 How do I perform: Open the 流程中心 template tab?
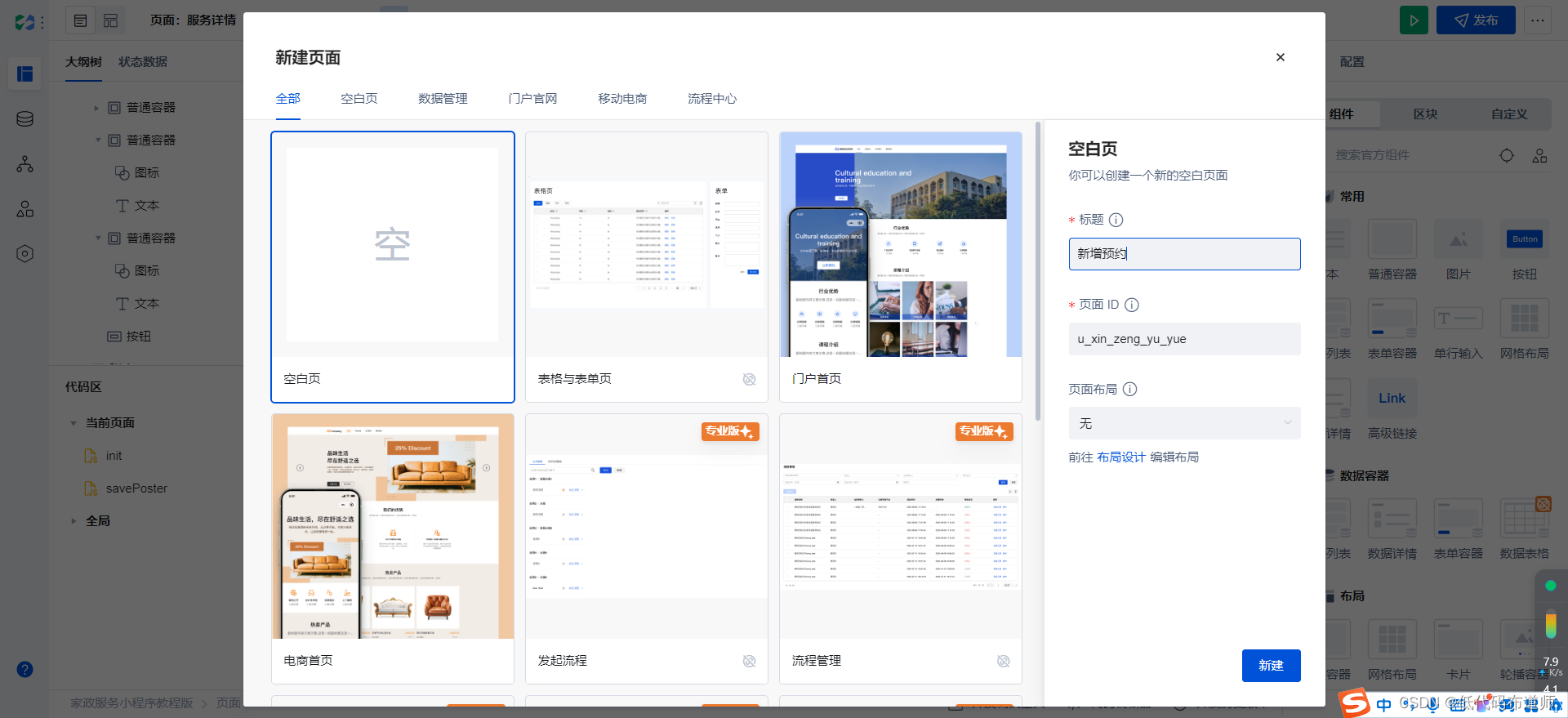(x=712, y=99)
